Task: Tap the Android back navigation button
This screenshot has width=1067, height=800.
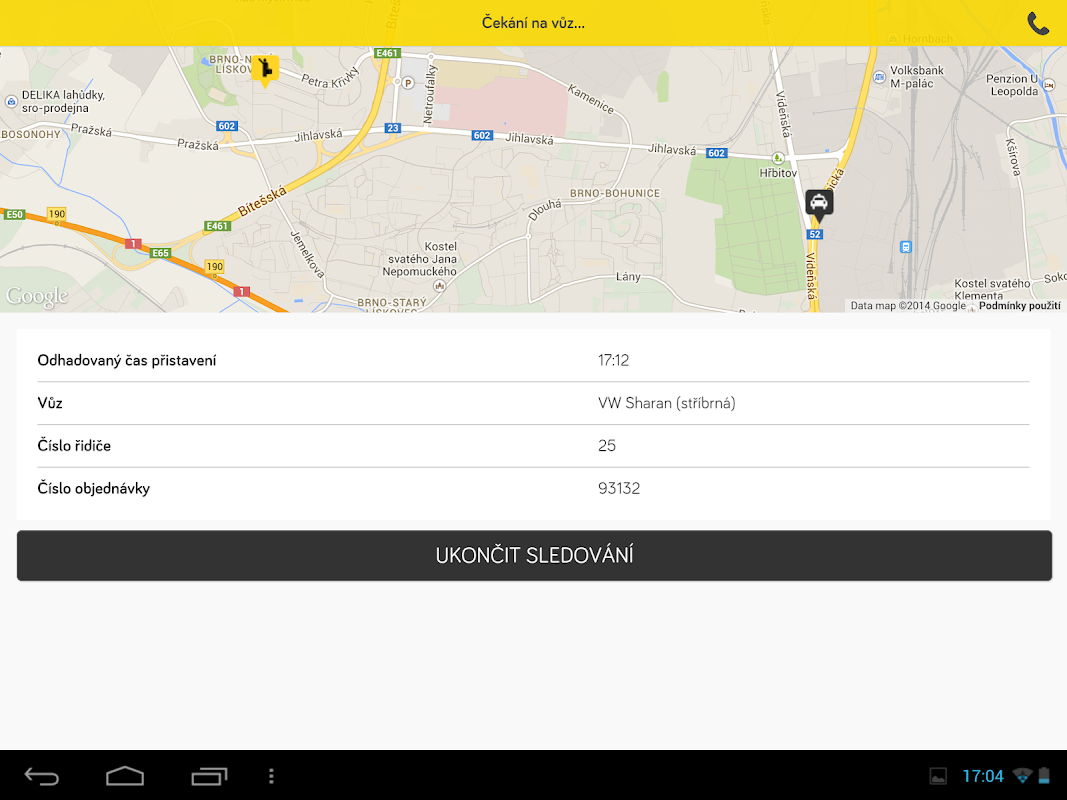Action: [42, 776]
